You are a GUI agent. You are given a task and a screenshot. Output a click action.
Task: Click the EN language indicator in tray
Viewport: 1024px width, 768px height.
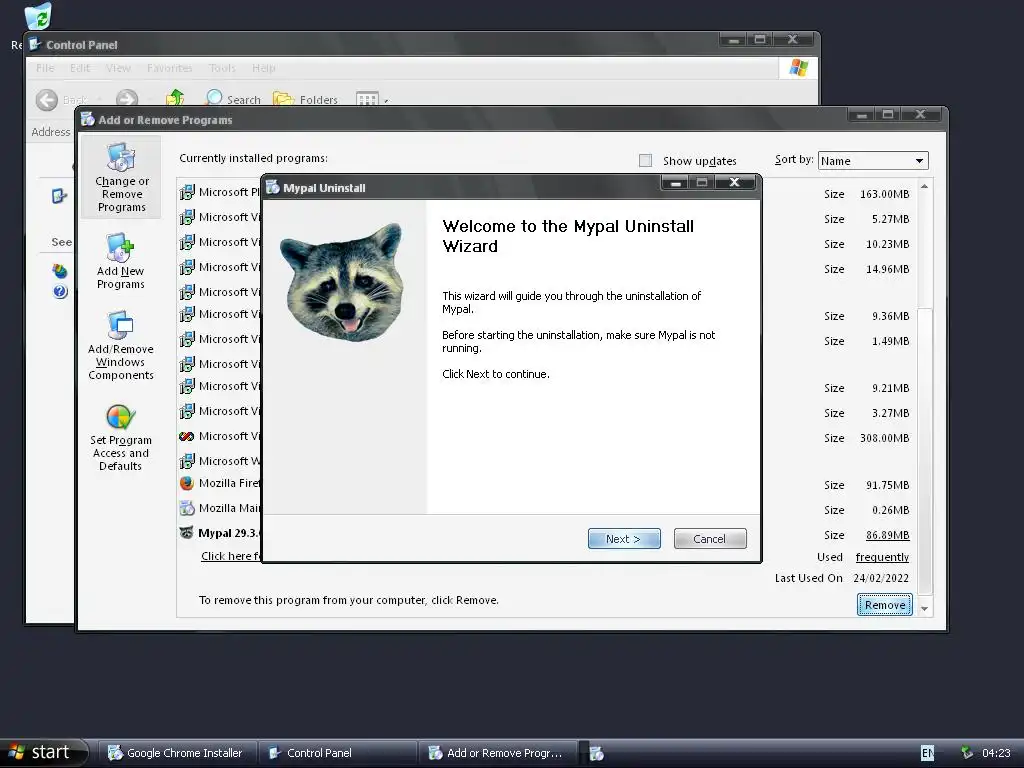tap(927, 753)
